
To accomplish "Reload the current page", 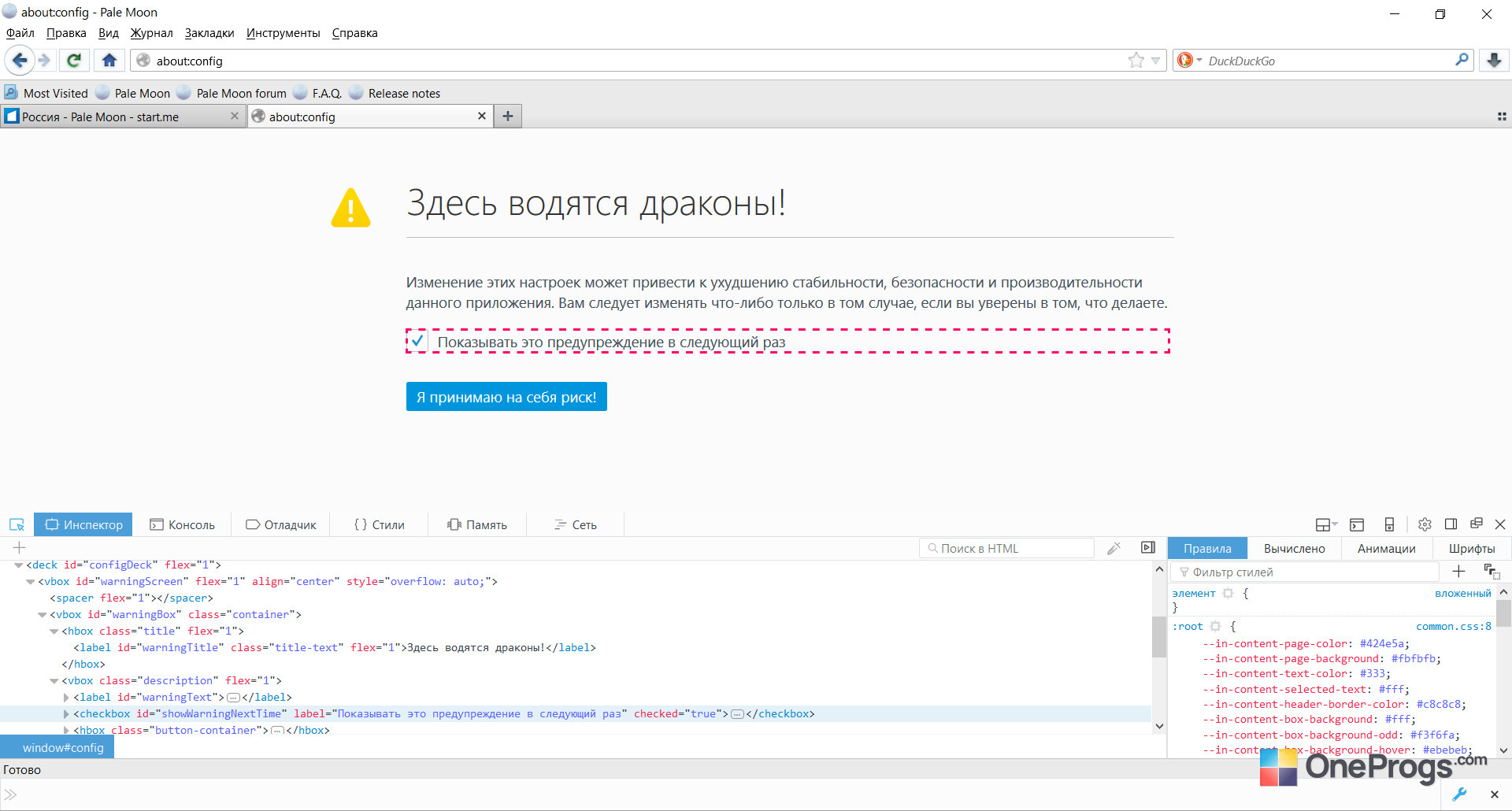I will (x=74, y=61).
